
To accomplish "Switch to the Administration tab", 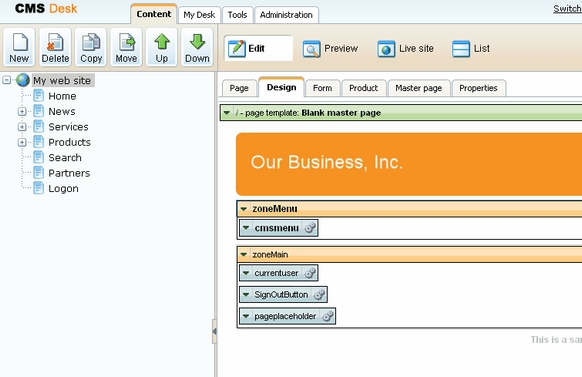I will (286, 15).
